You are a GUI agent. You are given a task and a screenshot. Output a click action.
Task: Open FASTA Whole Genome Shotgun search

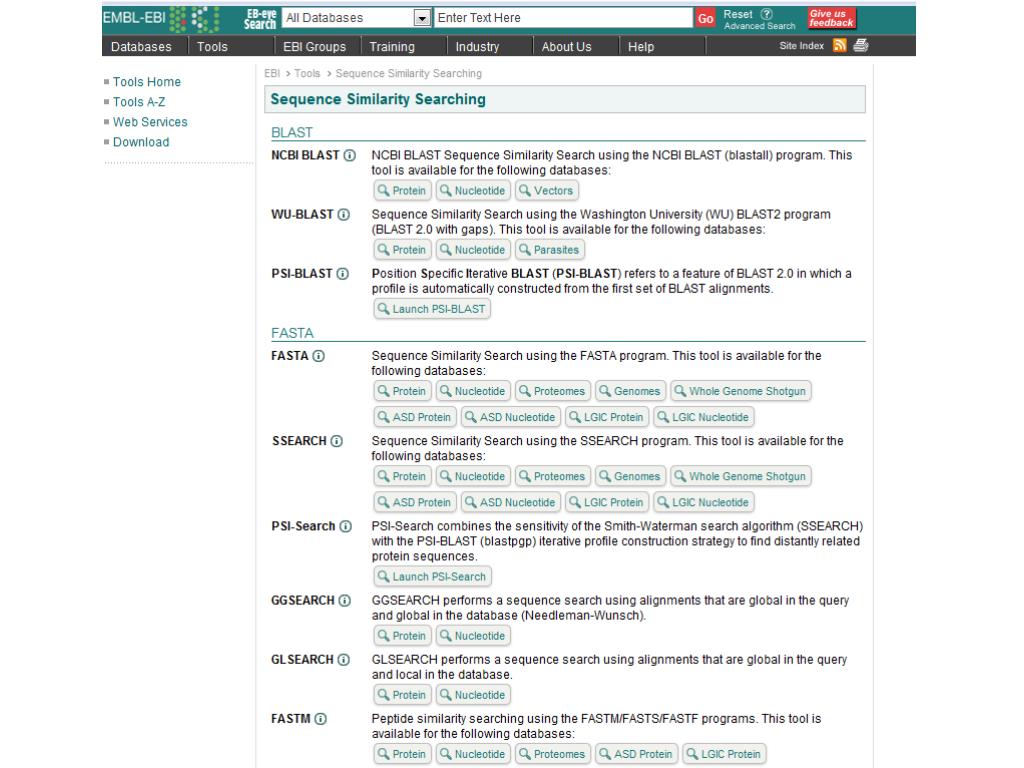click(x=741, y=391)
